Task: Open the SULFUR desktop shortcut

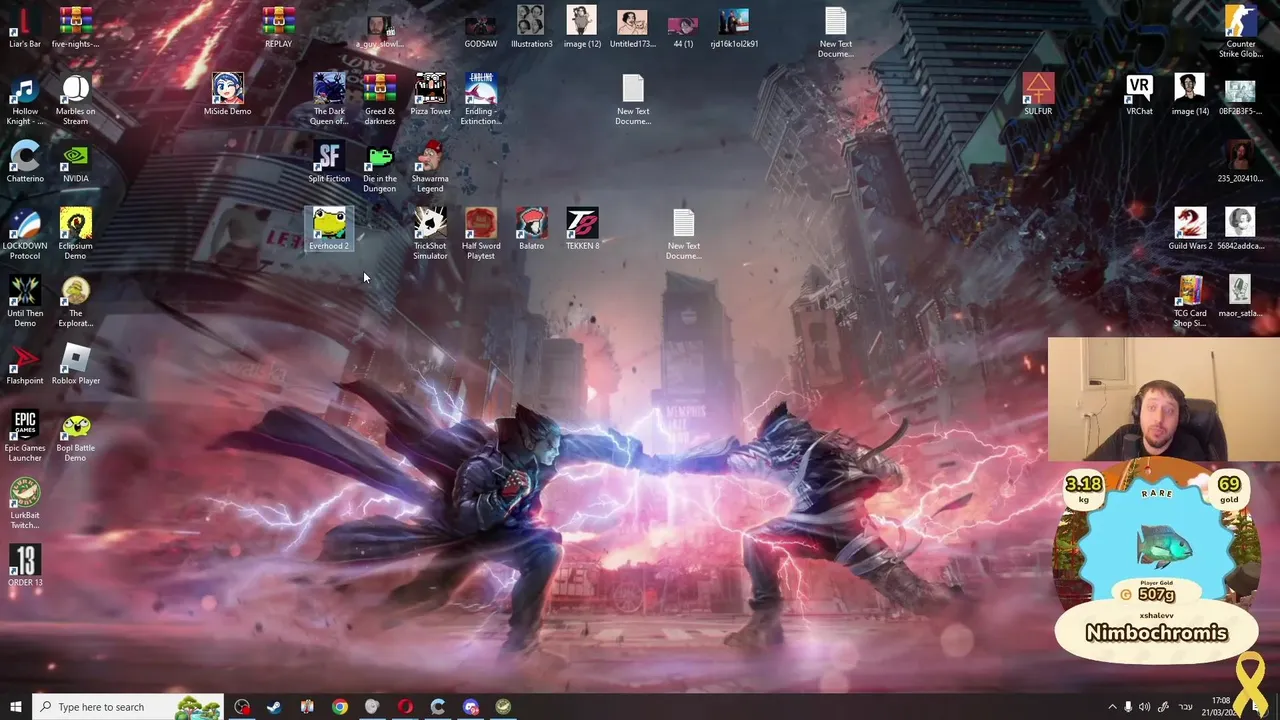Action: coord(1038,95)
